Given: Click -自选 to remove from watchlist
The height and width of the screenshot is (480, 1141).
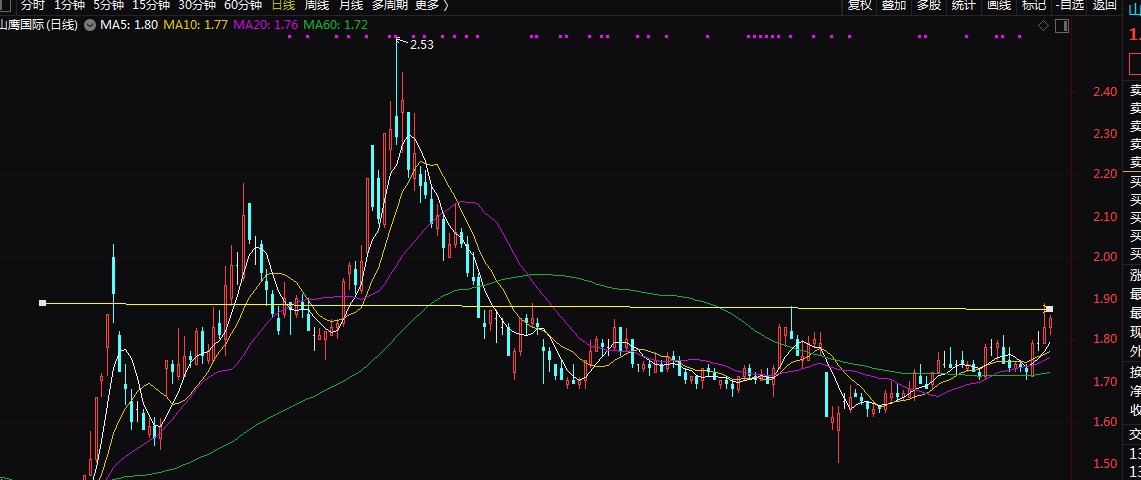Looking at the screenshot, I should 1069,6.
